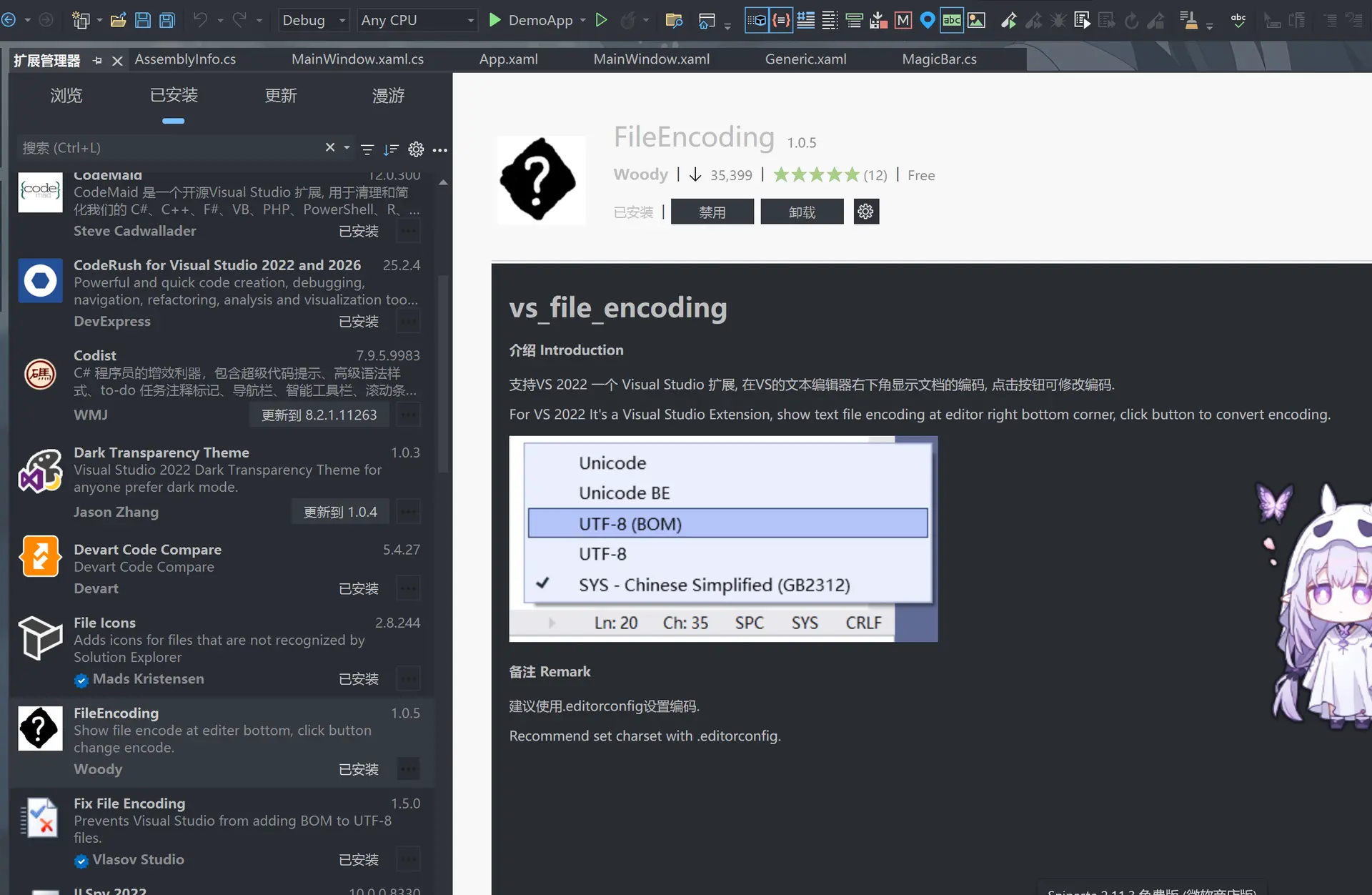Click the undo arrow icon
1372x895 pixels.
[x=200, y=20]
